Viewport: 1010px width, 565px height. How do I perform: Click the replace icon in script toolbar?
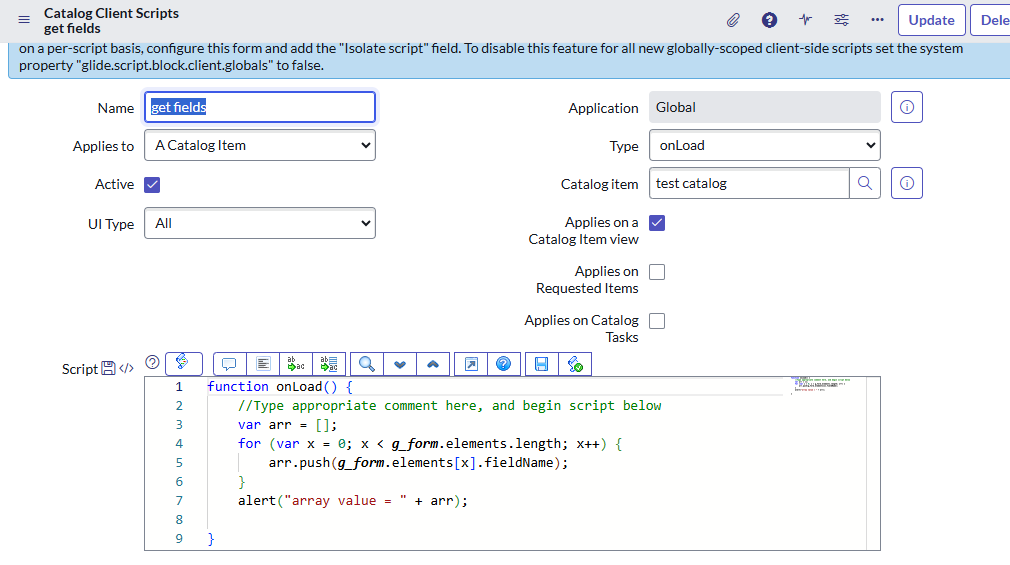tap(297, 364)
